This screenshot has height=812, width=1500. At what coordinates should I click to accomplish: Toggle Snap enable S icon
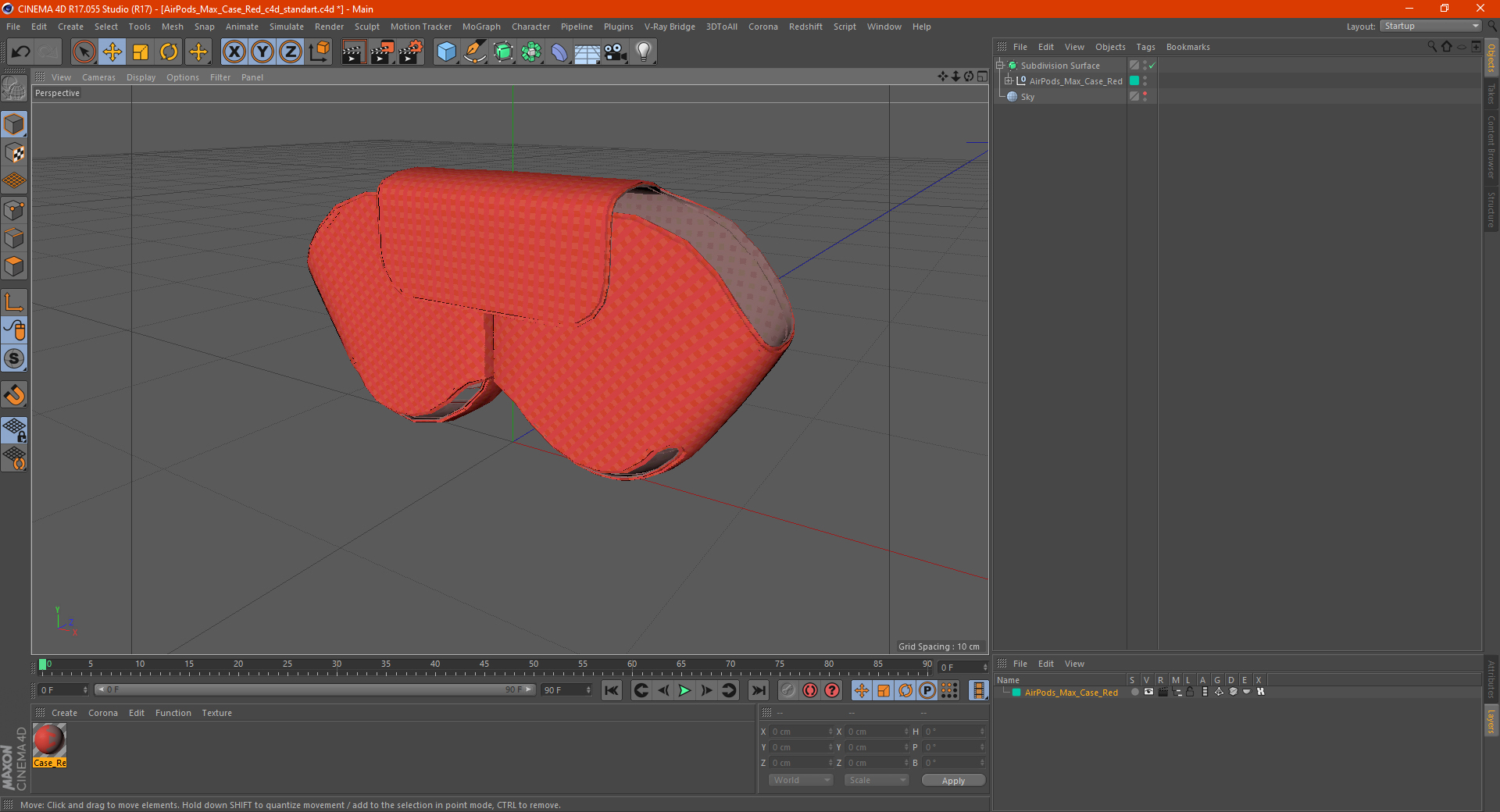(15, 358)
